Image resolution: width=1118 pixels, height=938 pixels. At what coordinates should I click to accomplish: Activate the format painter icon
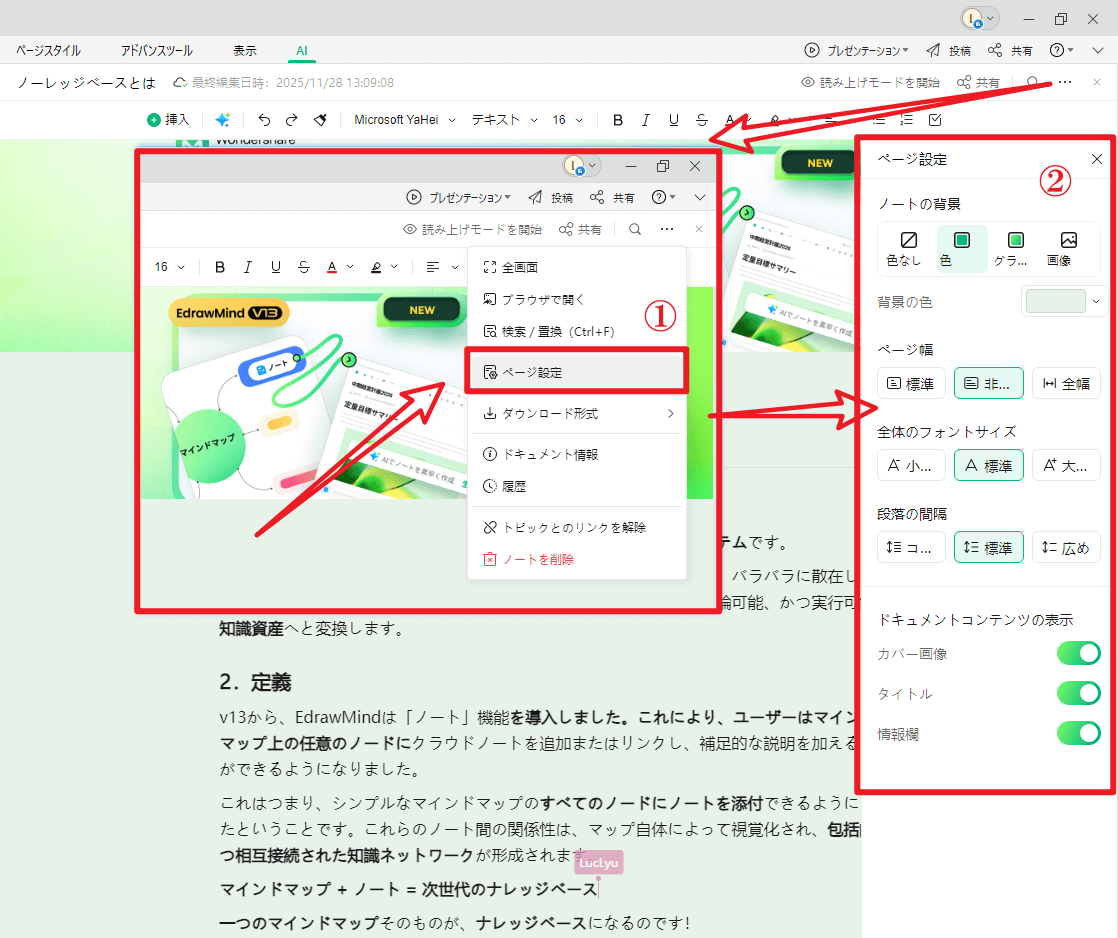pyautogui.click(x=320, y=119)
